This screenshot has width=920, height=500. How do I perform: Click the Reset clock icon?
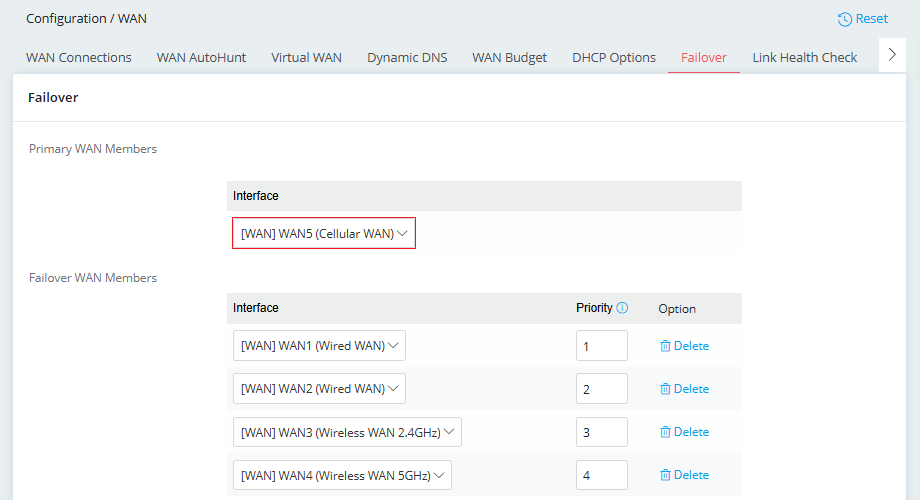point(844,19)
